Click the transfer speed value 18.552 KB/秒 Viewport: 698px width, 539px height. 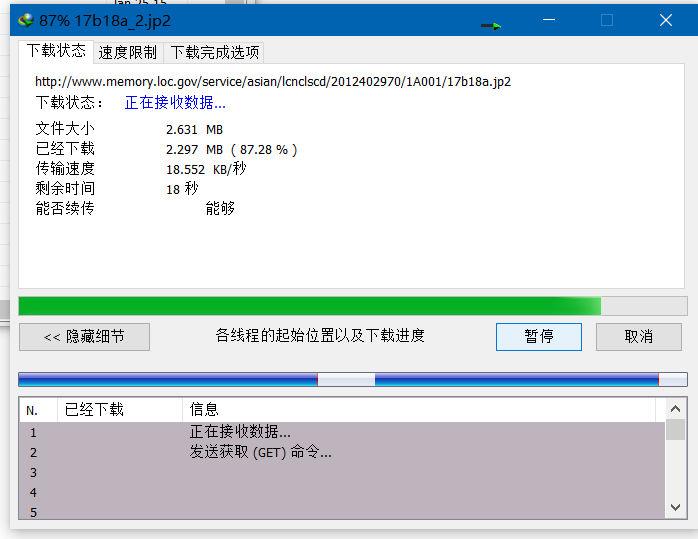coord(206,169)
